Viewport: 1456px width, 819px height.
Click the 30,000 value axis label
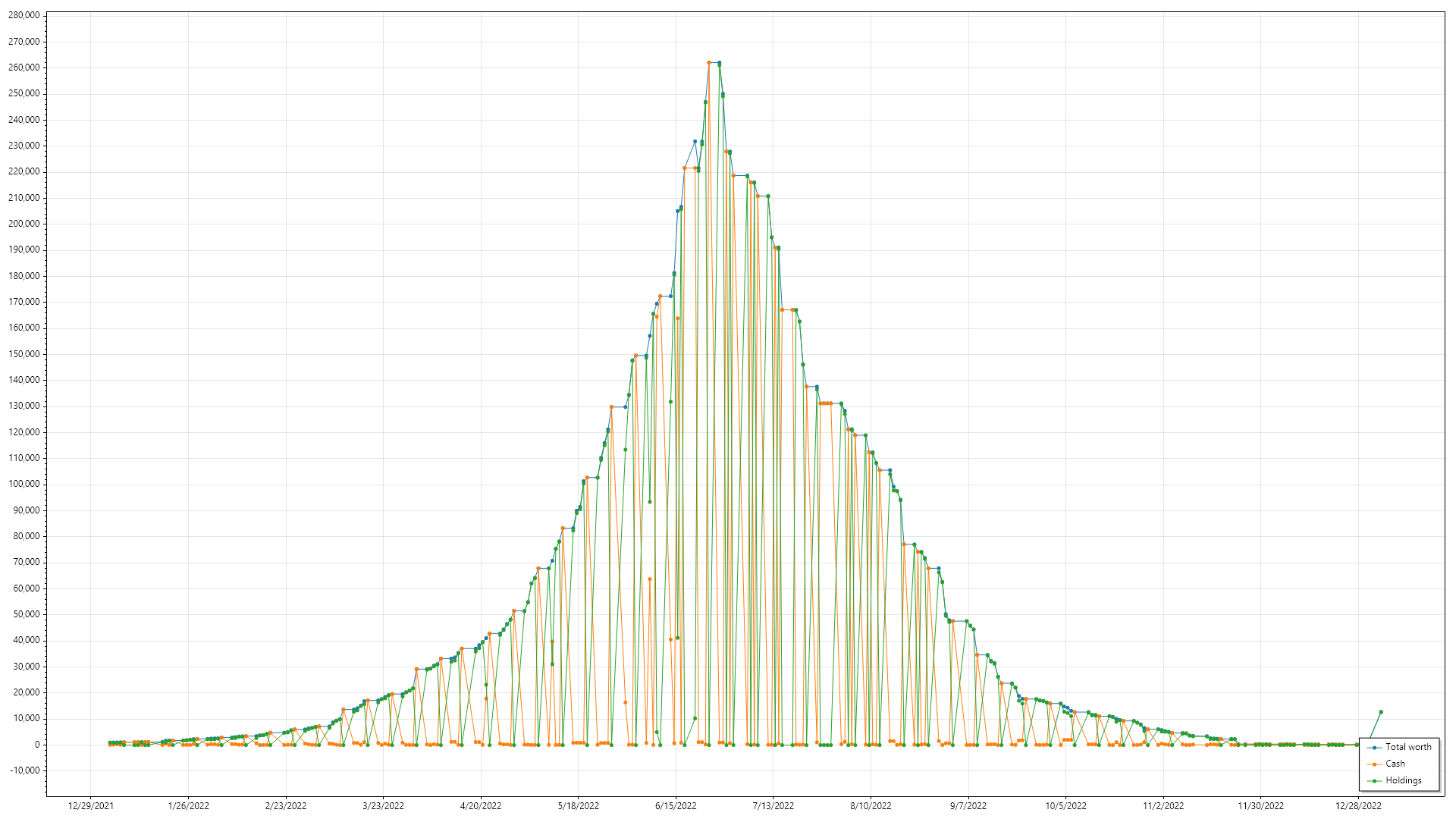click(27, 667)
